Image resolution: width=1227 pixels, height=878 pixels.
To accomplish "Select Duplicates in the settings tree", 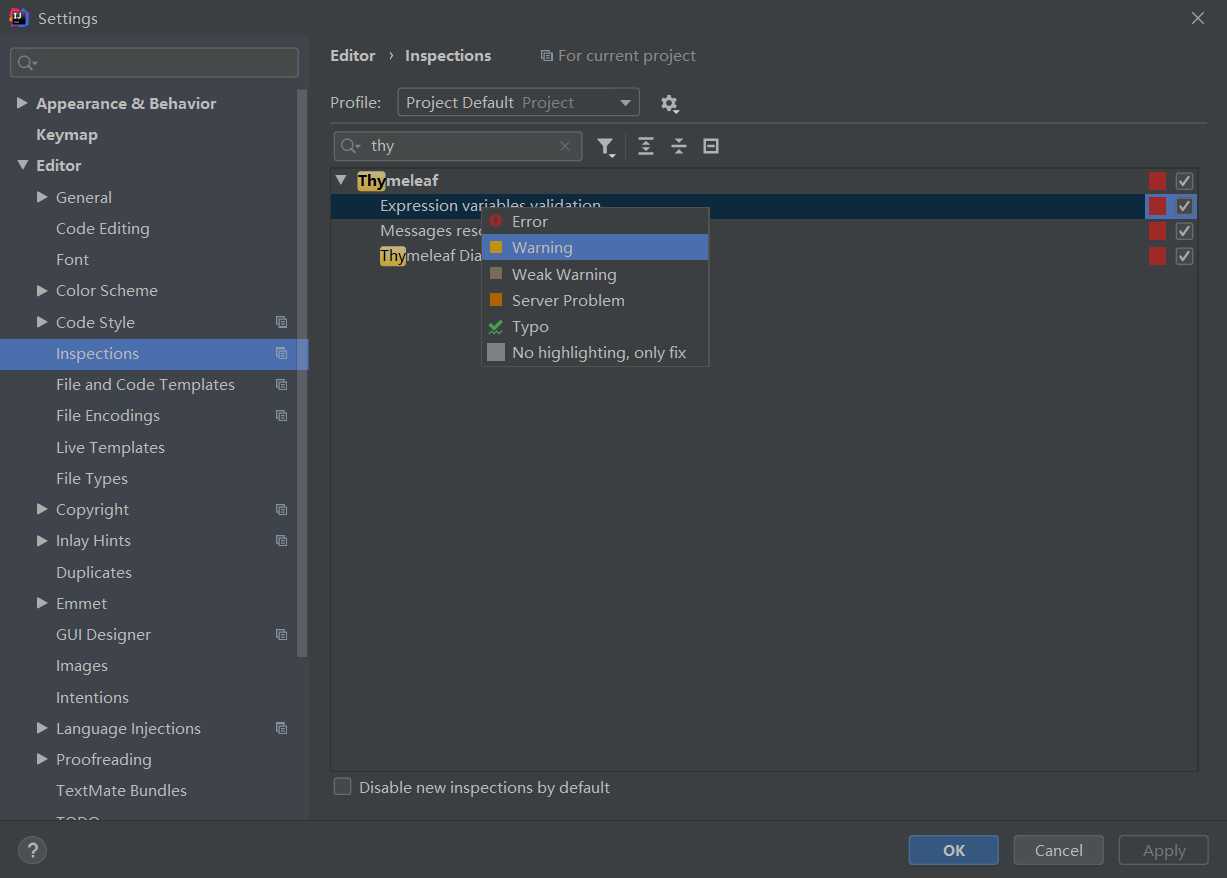I will point(94,572).
